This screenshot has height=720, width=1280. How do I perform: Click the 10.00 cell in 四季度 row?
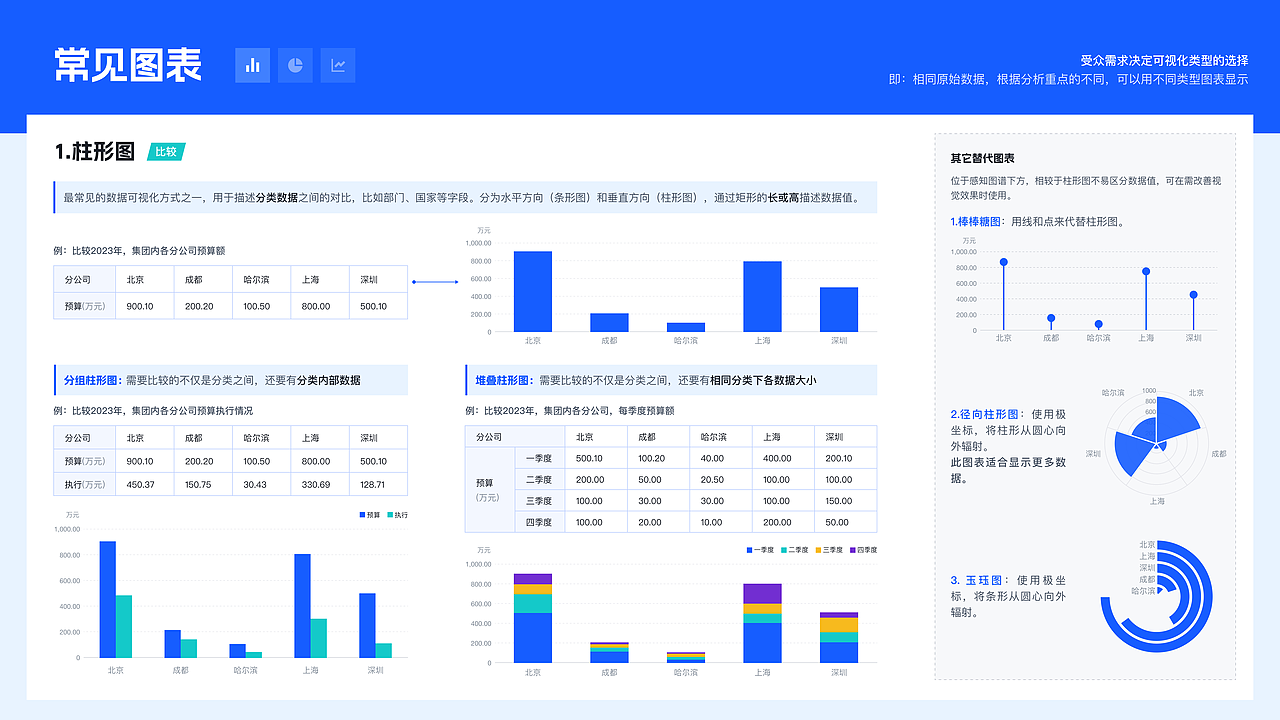tap(721, 522)
